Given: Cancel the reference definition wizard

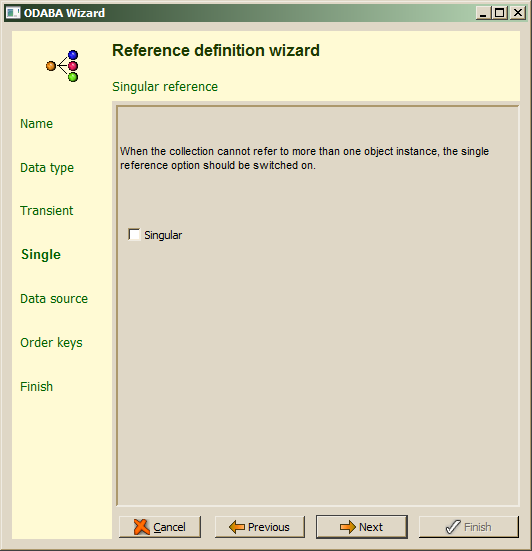Looking at the screenshot, I should (160, 527).
